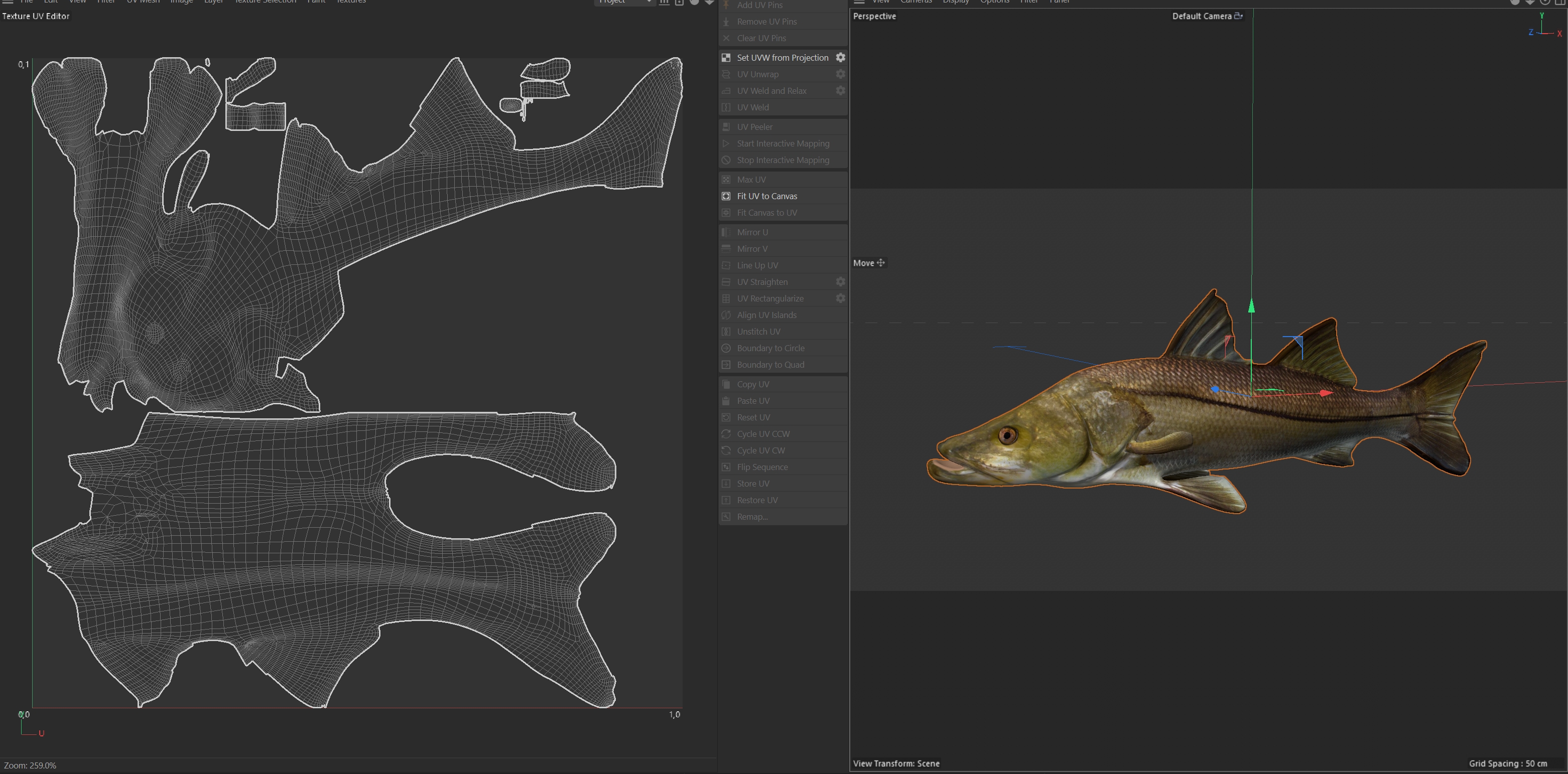Click the Move tool indicator icon
The width and height of the screenshot is (1568, 774).
tap(880, 263)
